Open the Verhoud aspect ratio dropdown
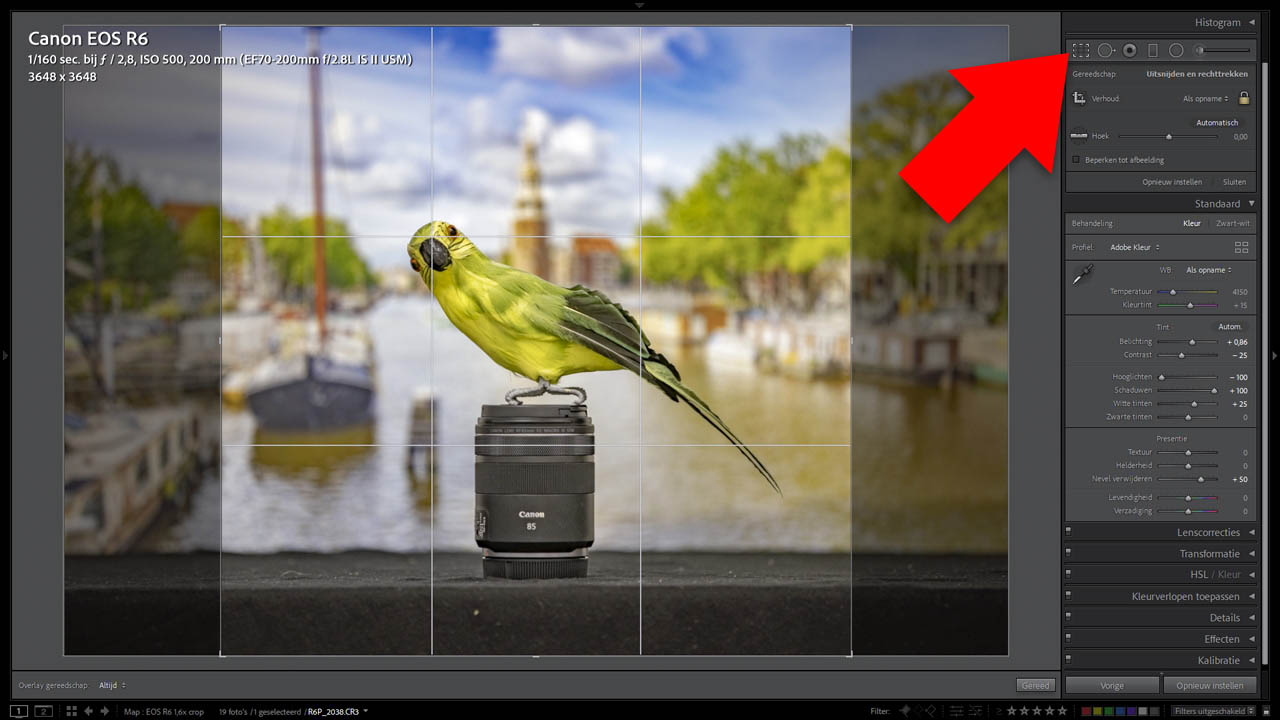 pyautogui.click(x=1205, y=99)
